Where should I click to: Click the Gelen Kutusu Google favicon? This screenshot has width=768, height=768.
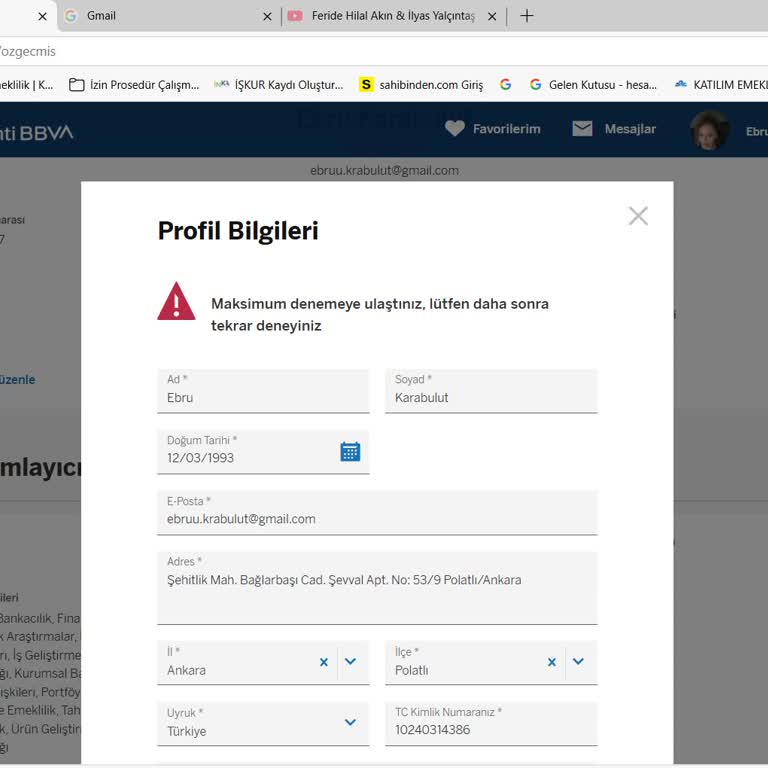pyautogui.click(x=536, y=85)
